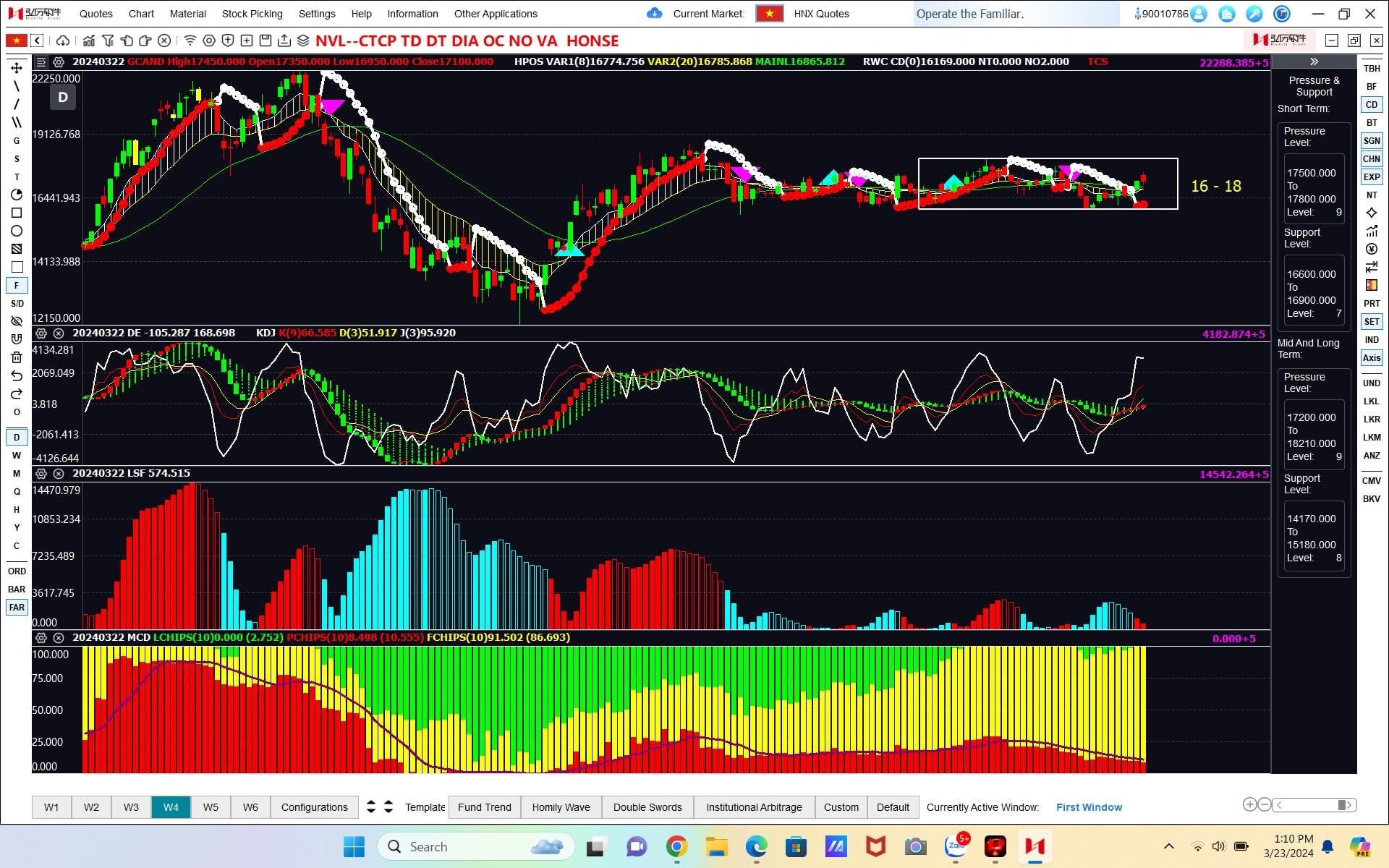
Task: Open the Chart menu
Action: [x=141, y=14]
